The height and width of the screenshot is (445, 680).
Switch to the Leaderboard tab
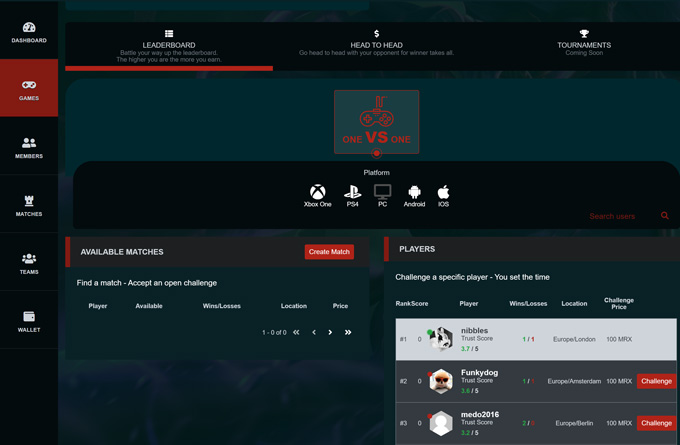click(x=169, y=46)
